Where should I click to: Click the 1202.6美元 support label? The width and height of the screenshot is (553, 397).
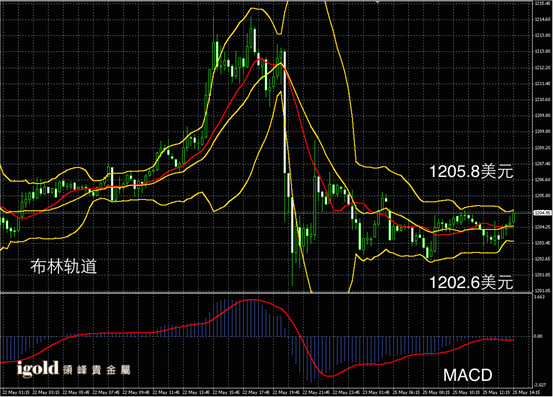471,282
